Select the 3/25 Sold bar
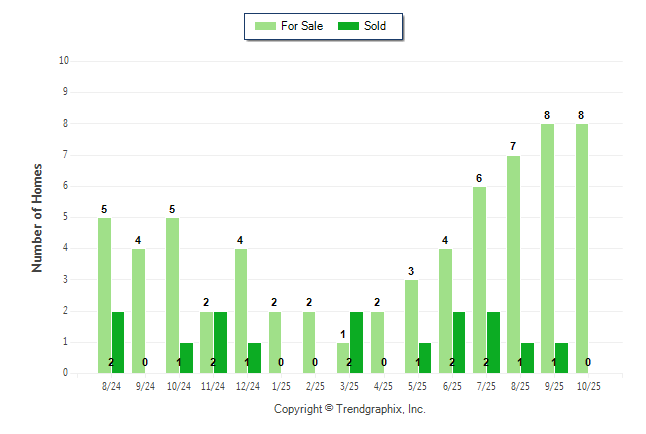Image resolution: width=646 pixels, height=434 pixels. click(357, 342)
